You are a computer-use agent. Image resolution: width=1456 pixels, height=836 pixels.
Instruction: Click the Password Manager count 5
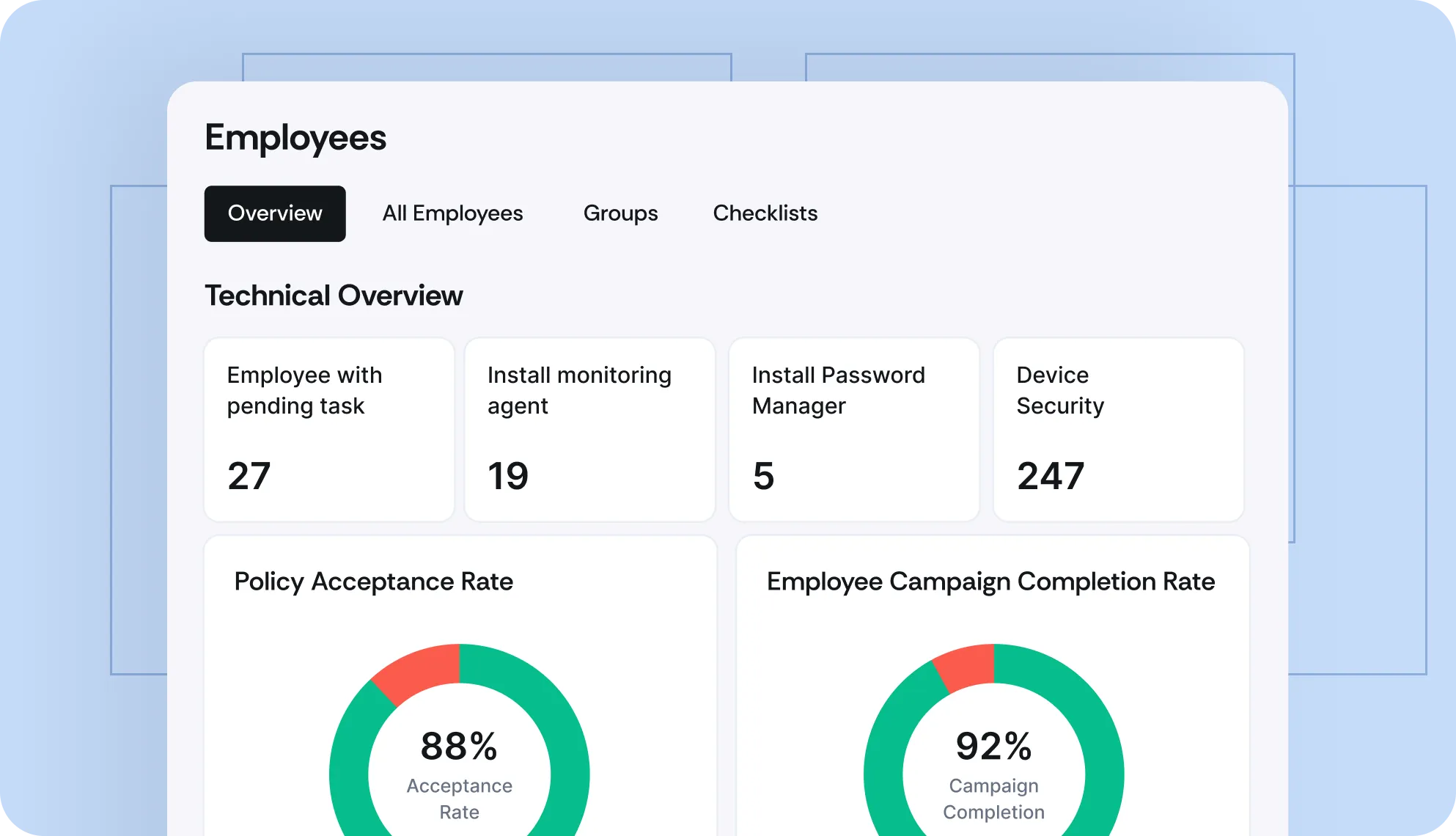click(x=763, y=476)
